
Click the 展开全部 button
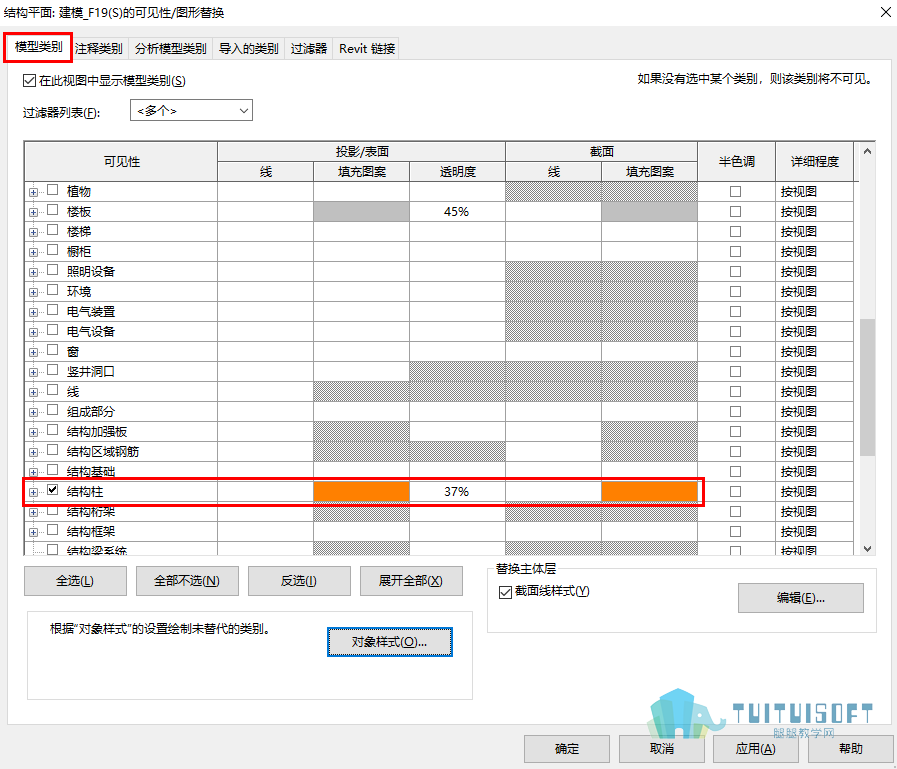(x=411, y=581)
